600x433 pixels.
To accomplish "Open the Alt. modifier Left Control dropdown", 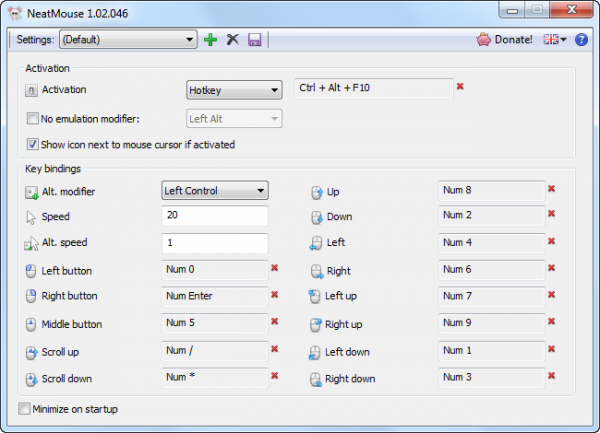I will [x=214, y=190].
